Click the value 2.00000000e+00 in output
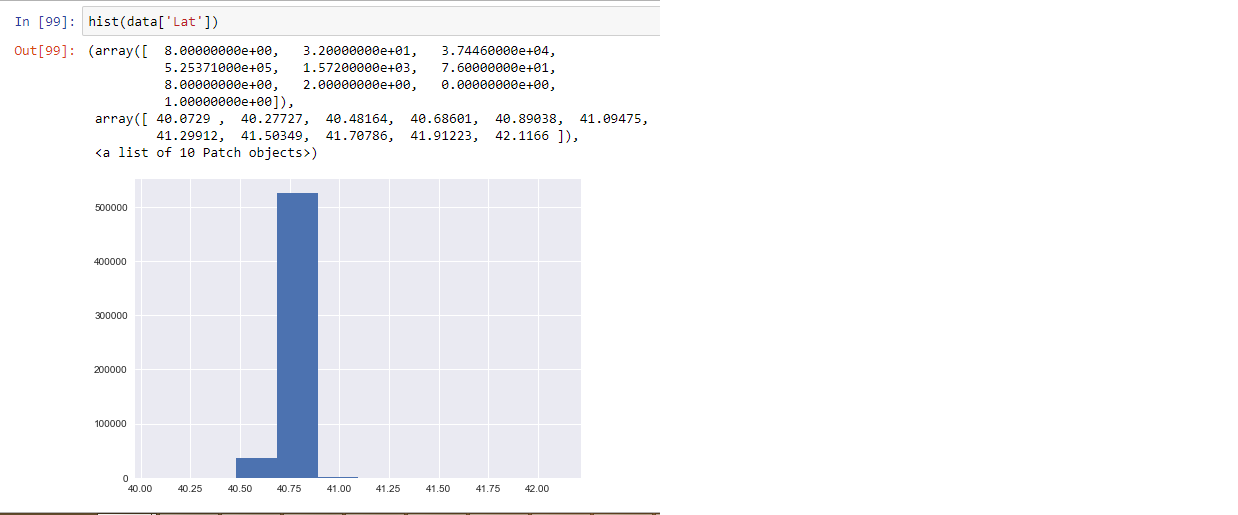The image size is (1238, 515). 359,85
